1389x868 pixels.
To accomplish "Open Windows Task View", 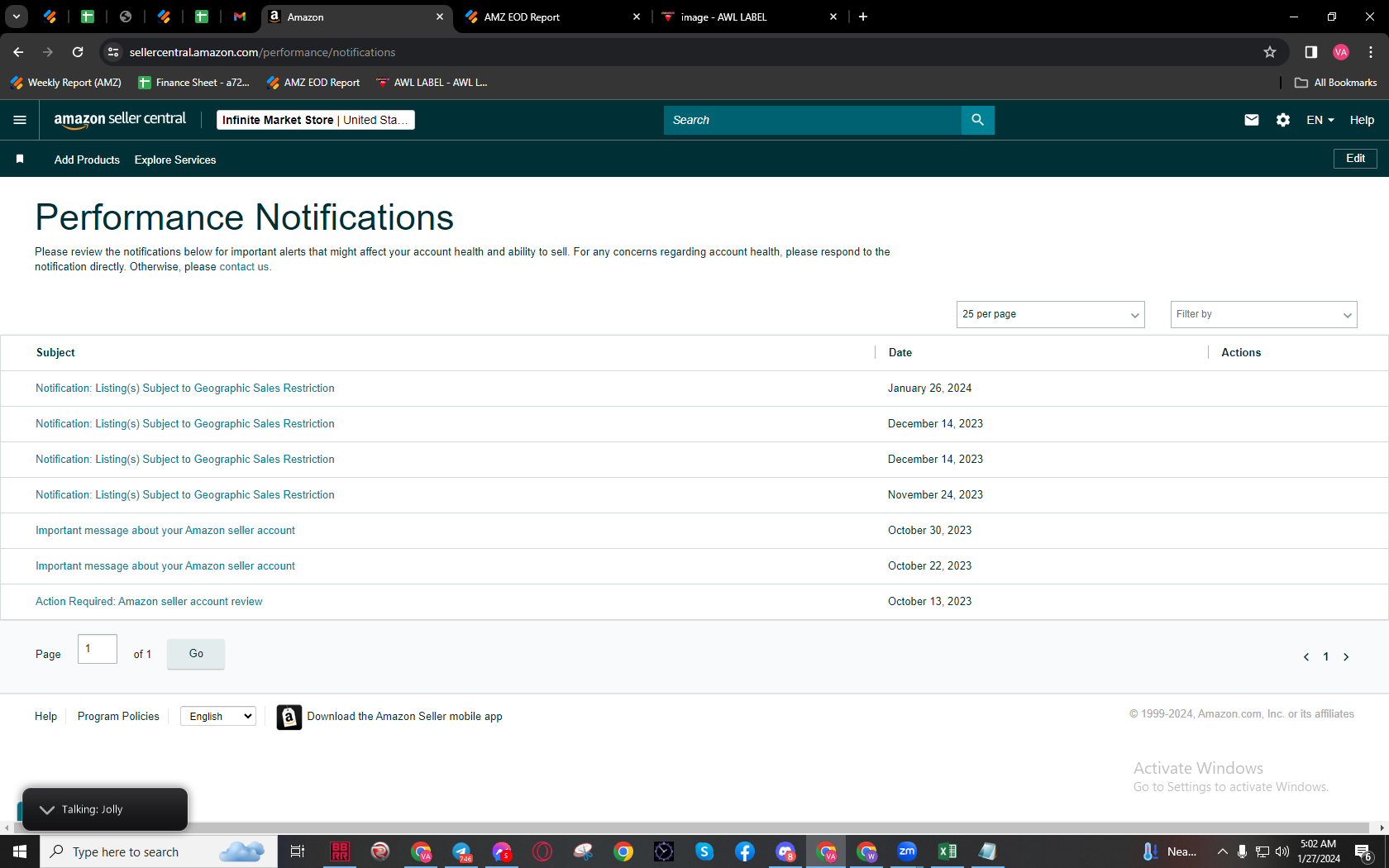I will point(298,851).
